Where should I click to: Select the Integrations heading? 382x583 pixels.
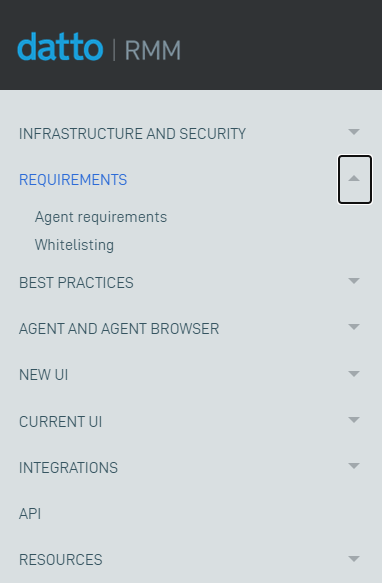(68, 468)
